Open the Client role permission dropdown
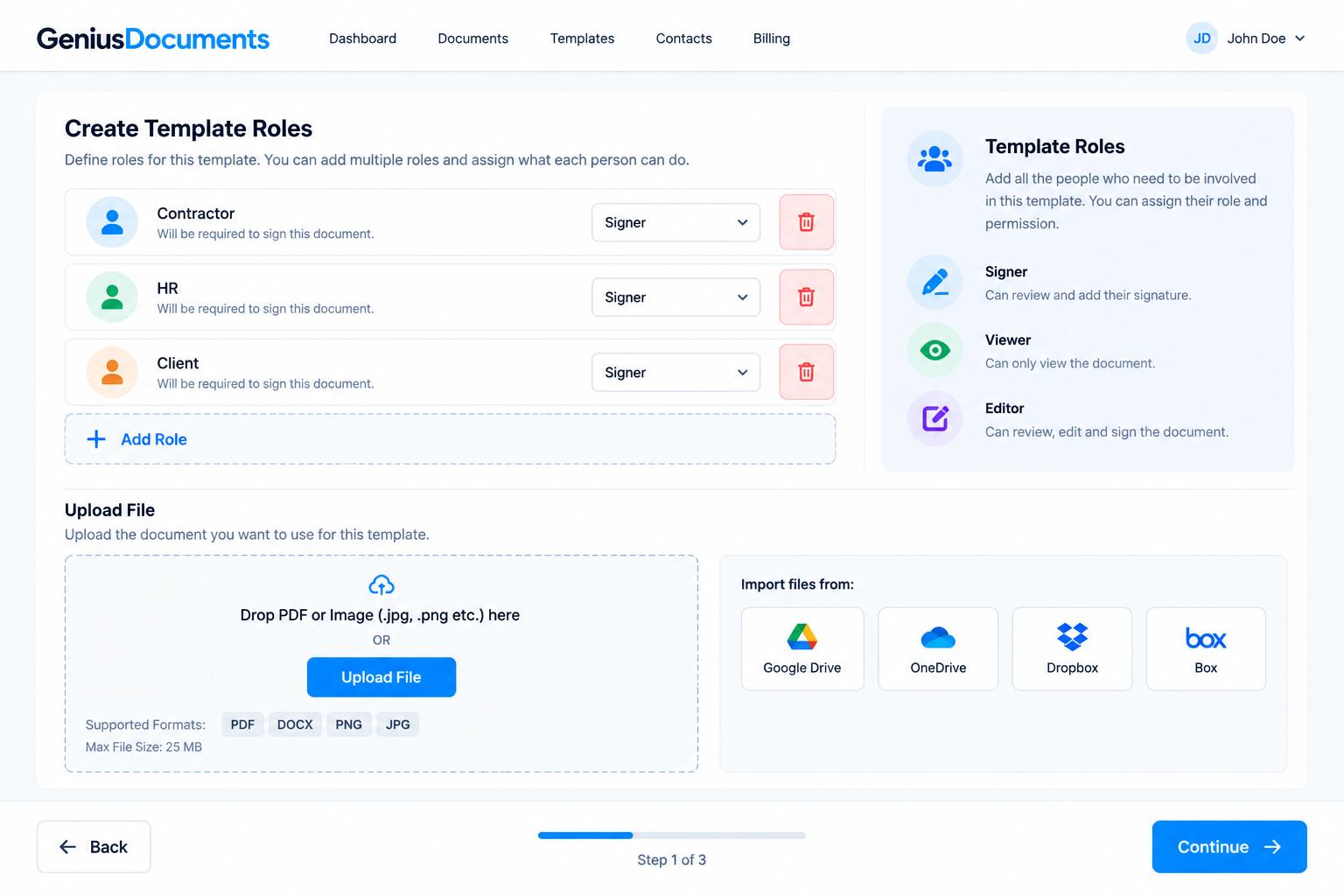This screenshot has height=896, width=1344. coord(675,373)
